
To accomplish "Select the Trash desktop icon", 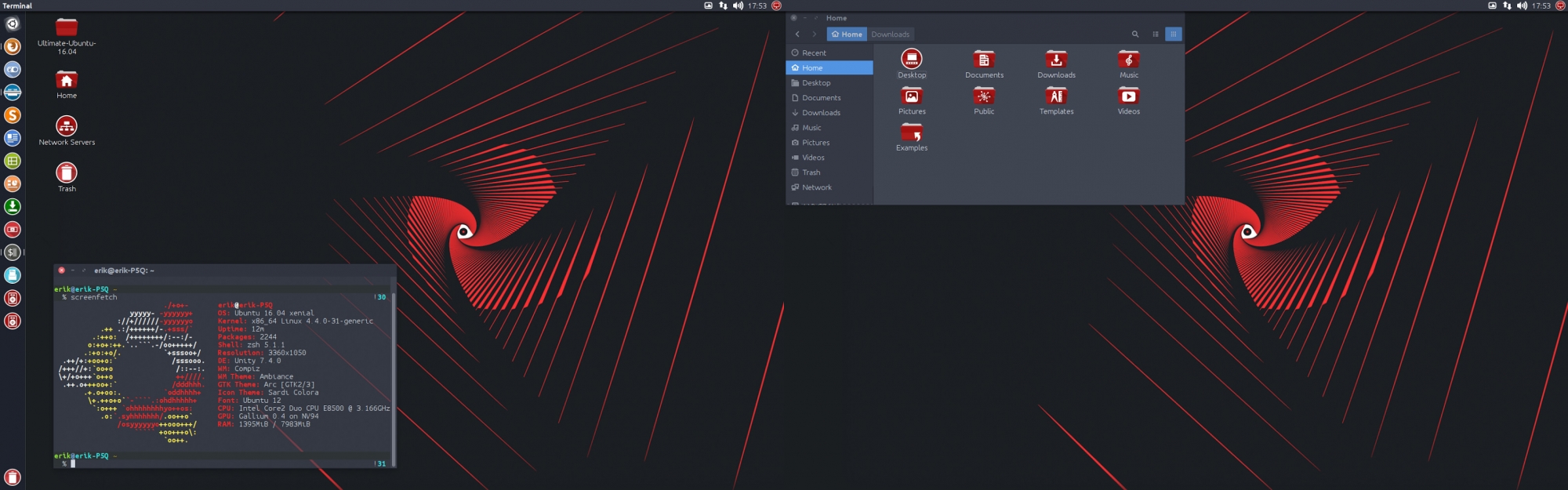I will (x=67, y=177).
